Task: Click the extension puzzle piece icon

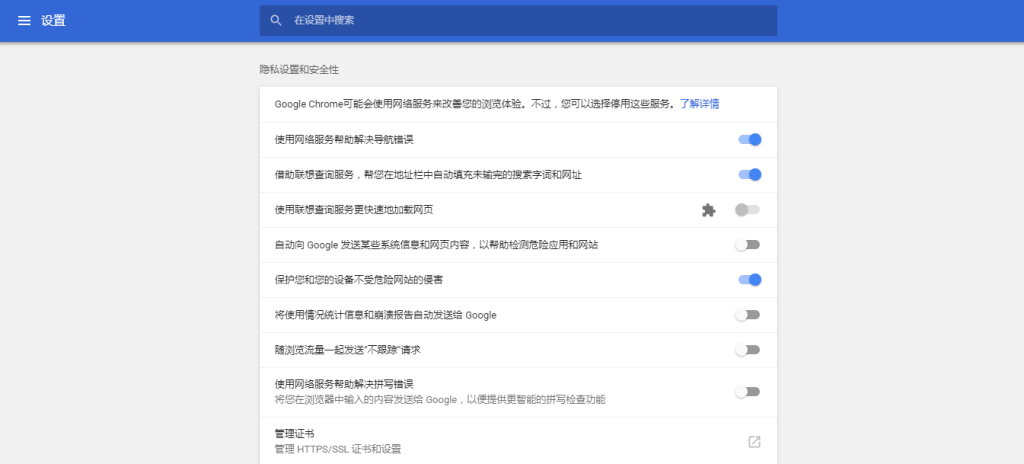Action: click(709, 210)
